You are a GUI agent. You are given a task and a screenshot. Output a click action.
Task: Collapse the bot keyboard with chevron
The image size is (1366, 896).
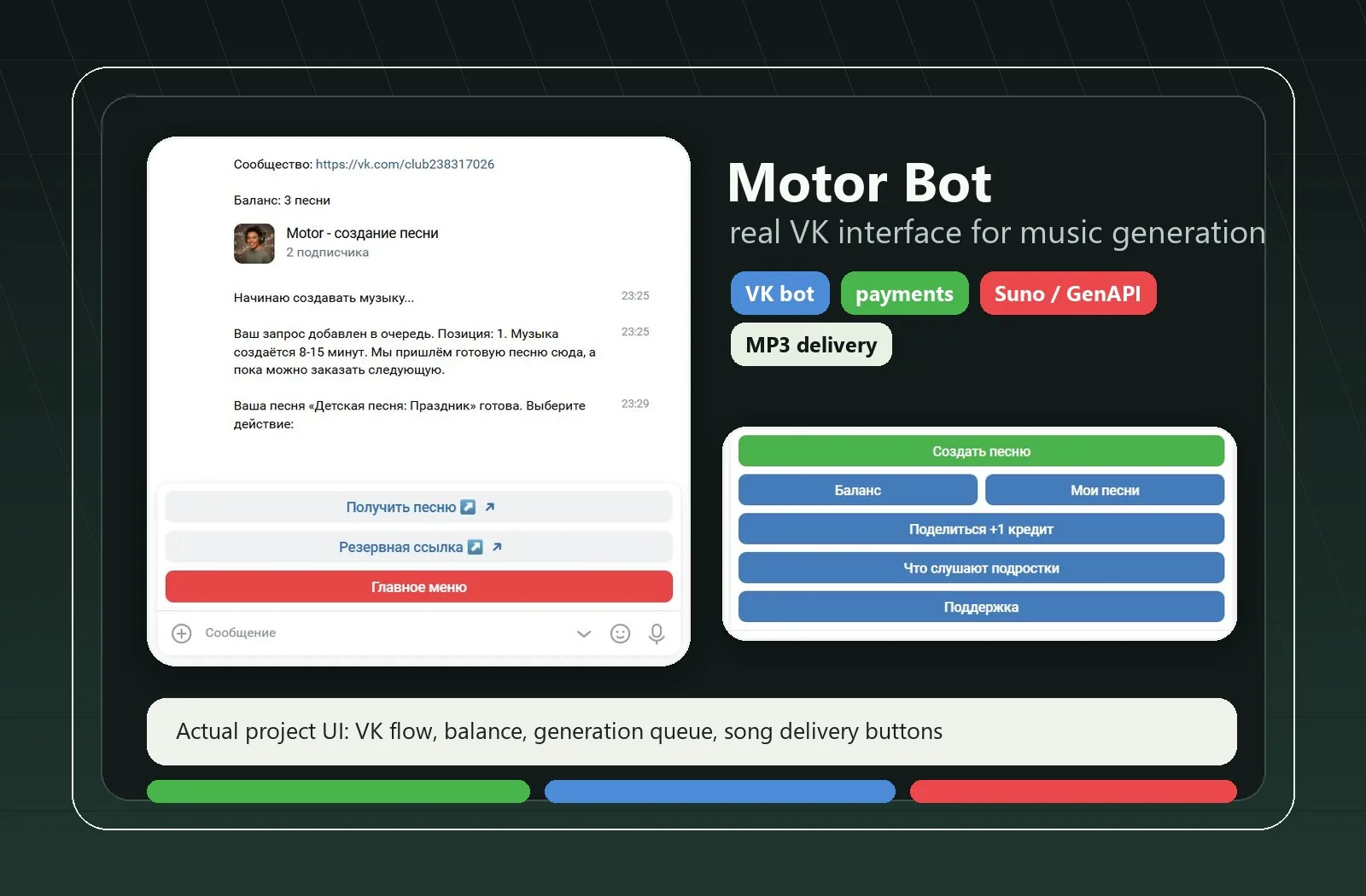point(584,633)
